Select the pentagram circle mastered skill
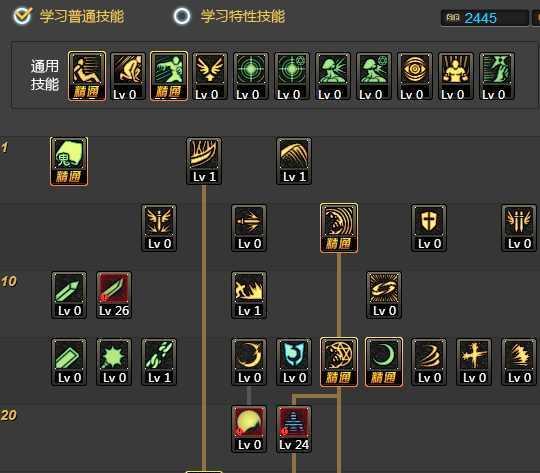Screen dimensions: 540x473 [339, 362]
